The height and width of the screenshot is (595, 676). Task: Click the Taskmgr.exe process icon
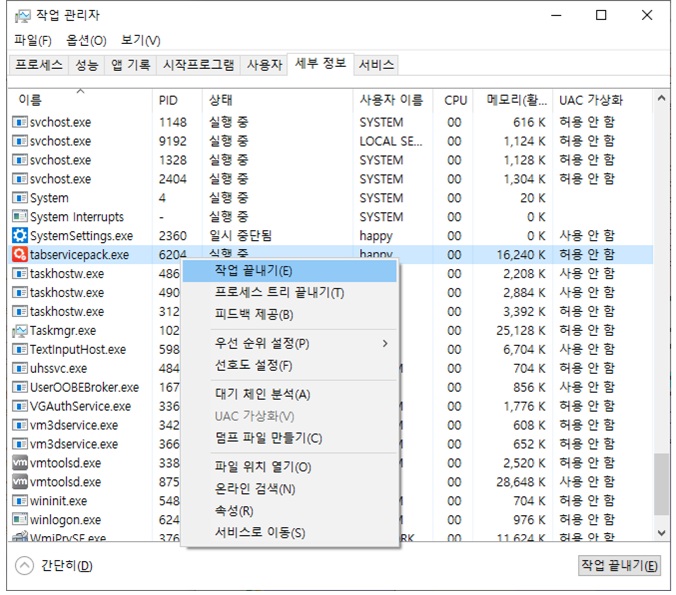coord(20,331)
